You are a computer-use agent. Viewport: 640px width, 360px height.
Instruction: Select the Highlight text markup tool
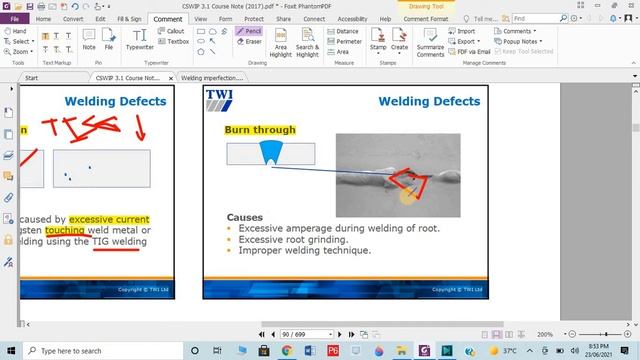(x=45, y=36)
